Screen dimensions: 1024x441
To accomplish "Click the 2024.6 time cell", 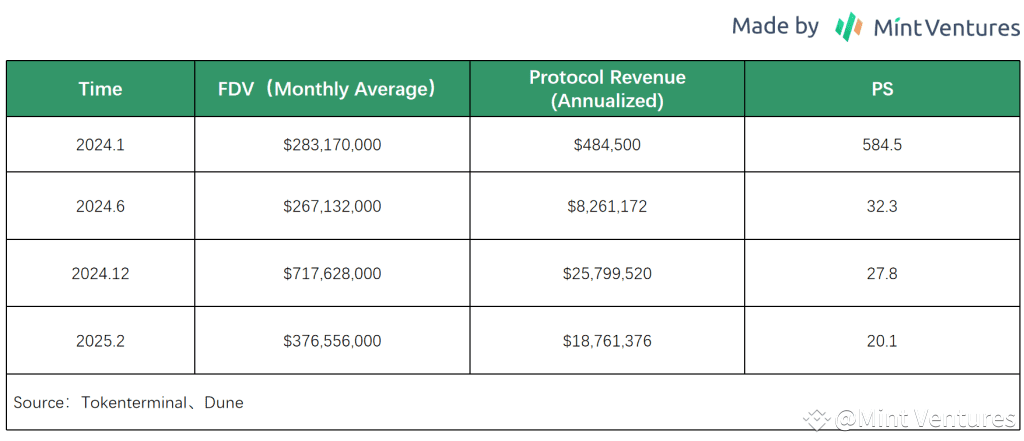I will point(100,206).
